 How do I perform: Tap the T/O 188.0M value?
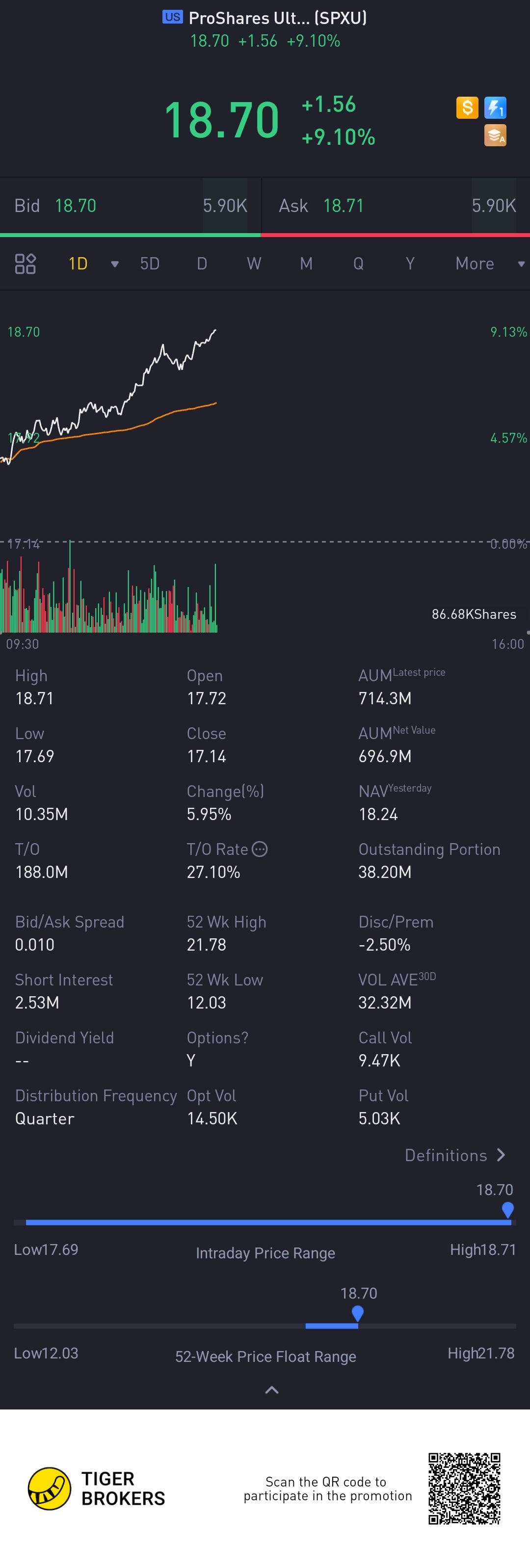click(41, 872)
